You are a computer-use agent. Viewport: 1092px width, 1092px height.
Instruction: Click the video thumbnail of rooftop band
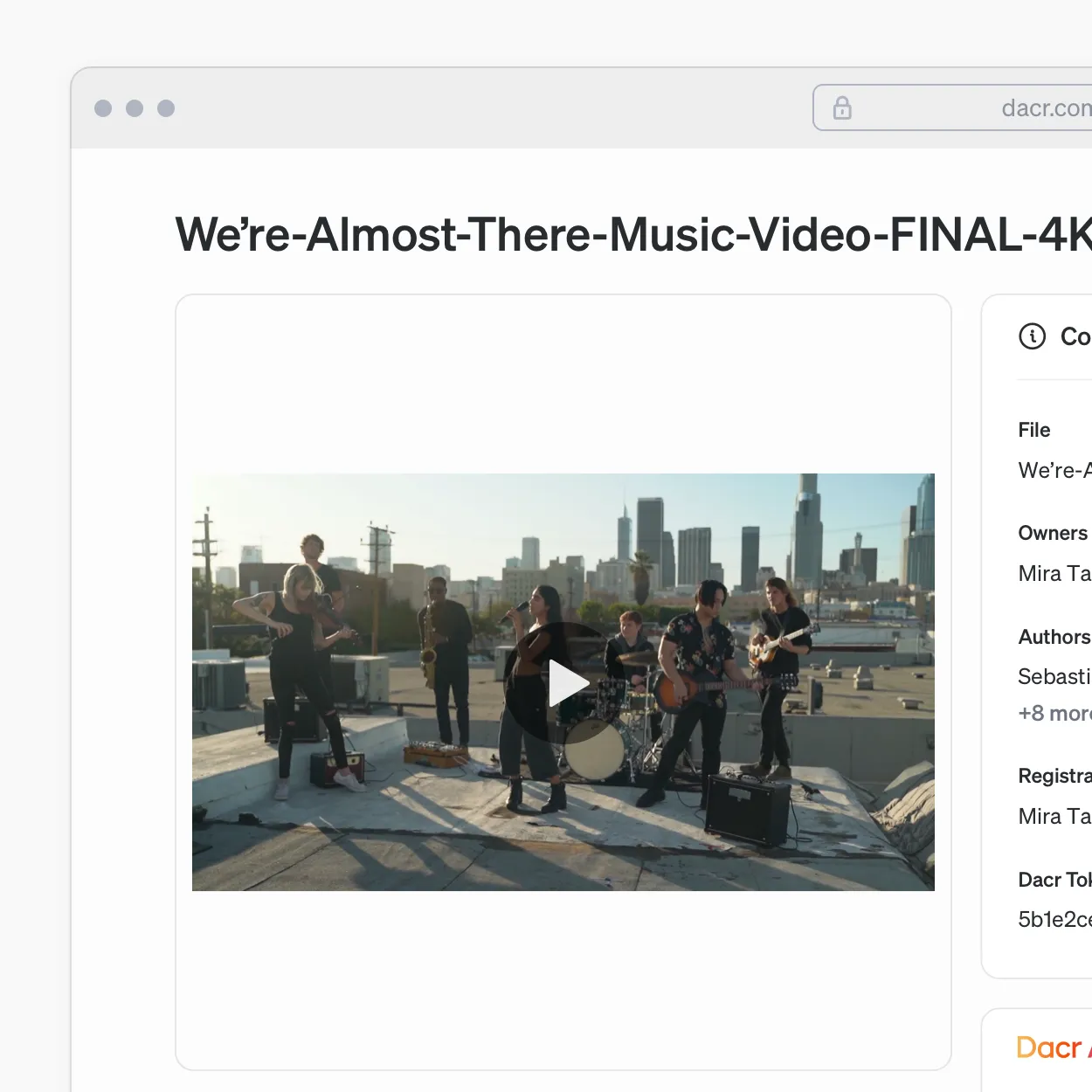(x=563, y=682)
